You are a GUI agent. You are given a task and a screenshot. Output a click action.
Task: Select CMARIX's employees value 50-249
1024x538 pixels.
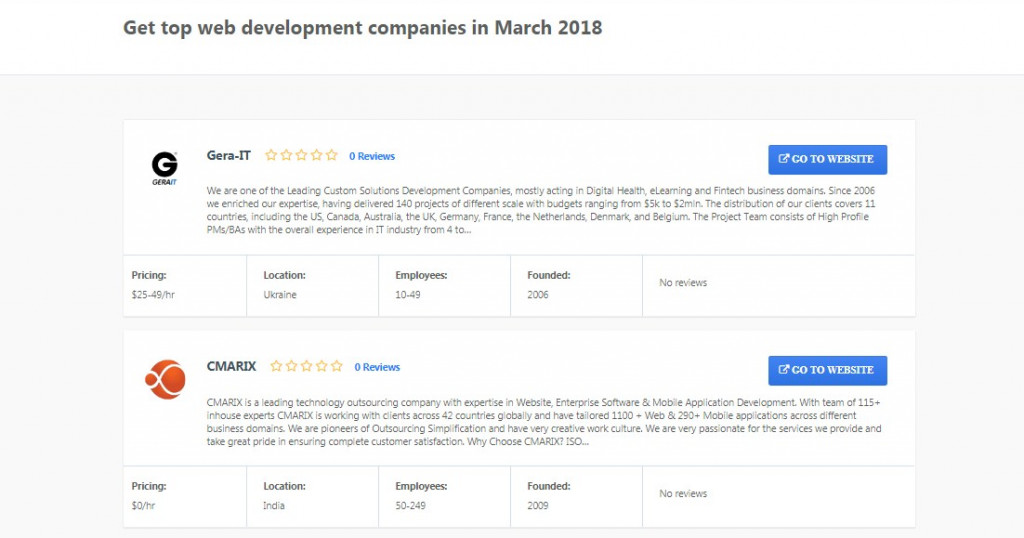[x=410, y=505]
